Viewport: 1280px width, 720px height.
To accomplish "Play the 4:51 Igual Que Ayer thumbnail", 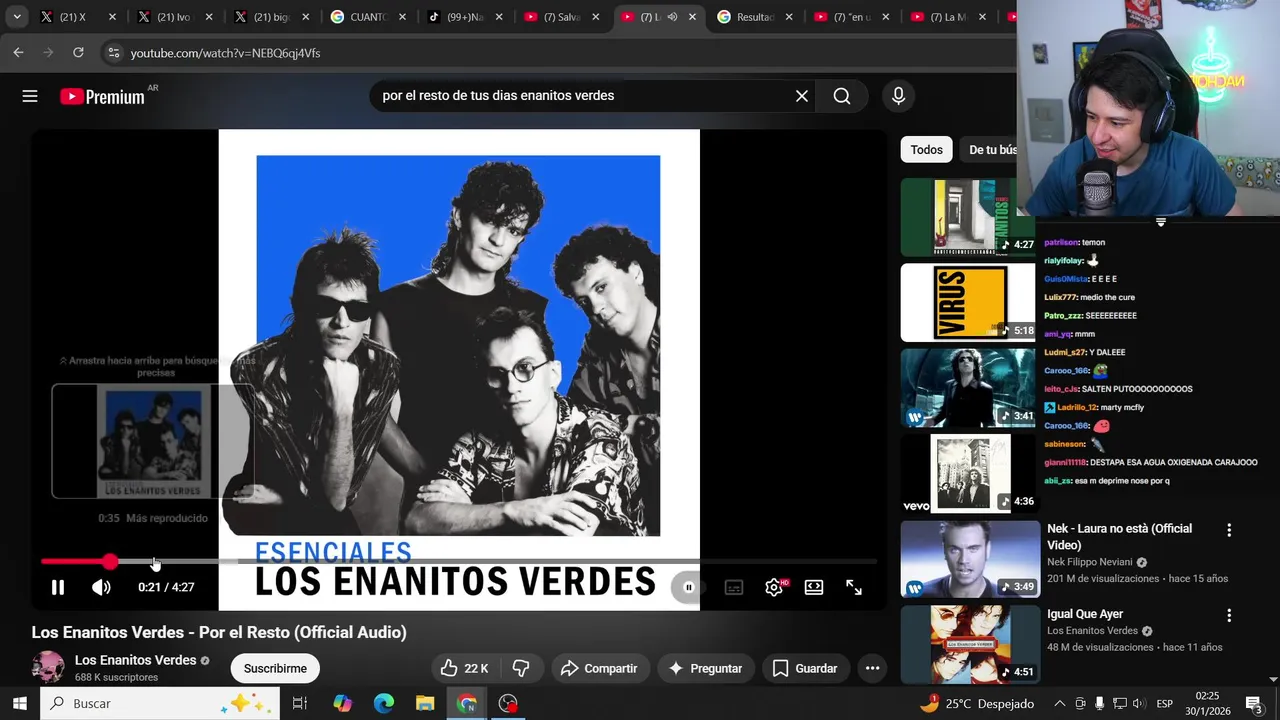I will point(970,644).
